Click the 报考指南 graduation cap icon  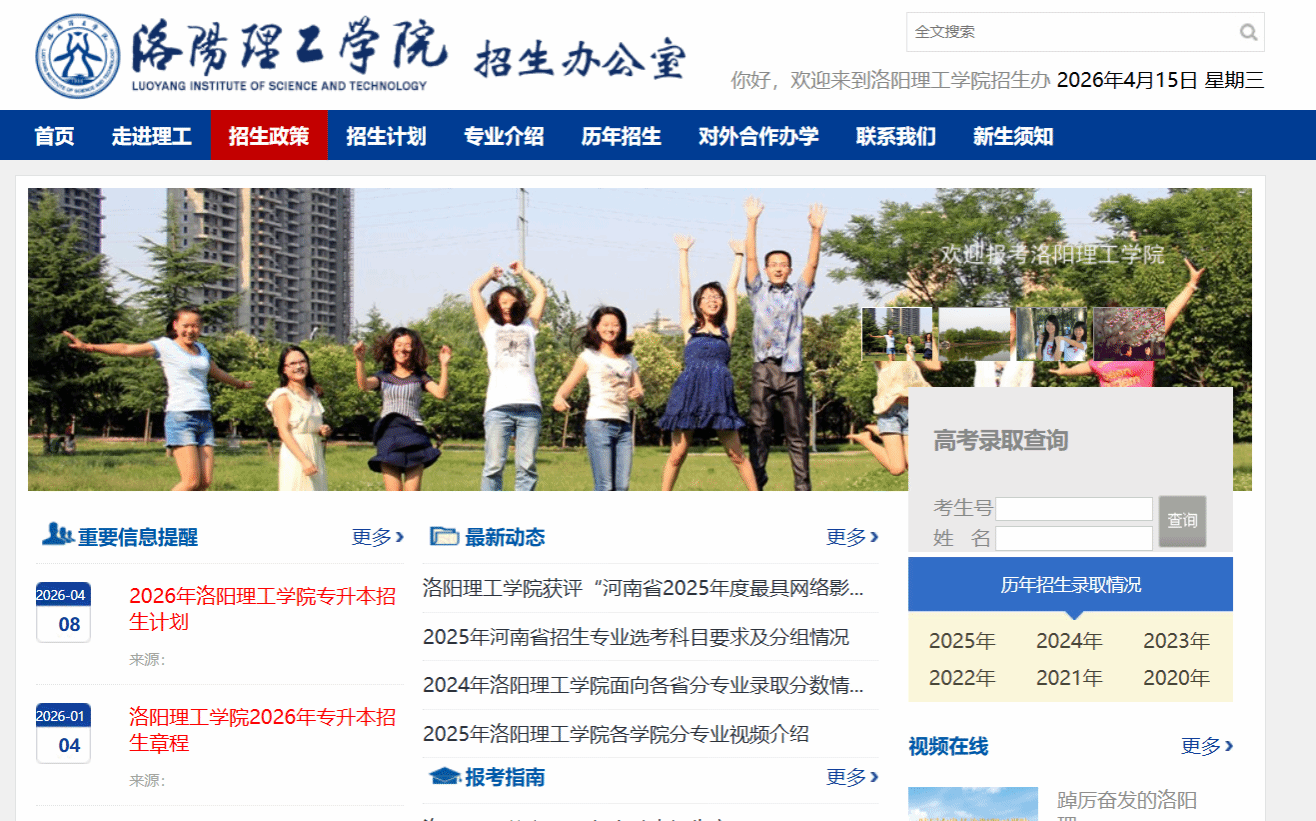(444, 776)
